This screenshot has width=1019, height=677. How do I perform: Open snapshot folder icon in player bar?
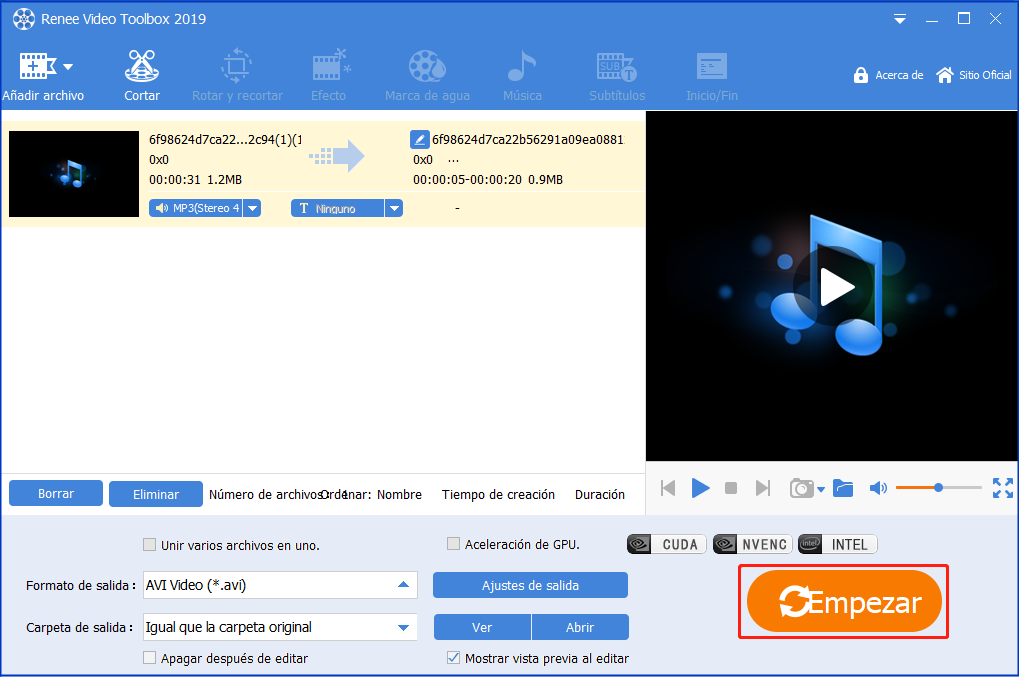click(x=843, y=488)
